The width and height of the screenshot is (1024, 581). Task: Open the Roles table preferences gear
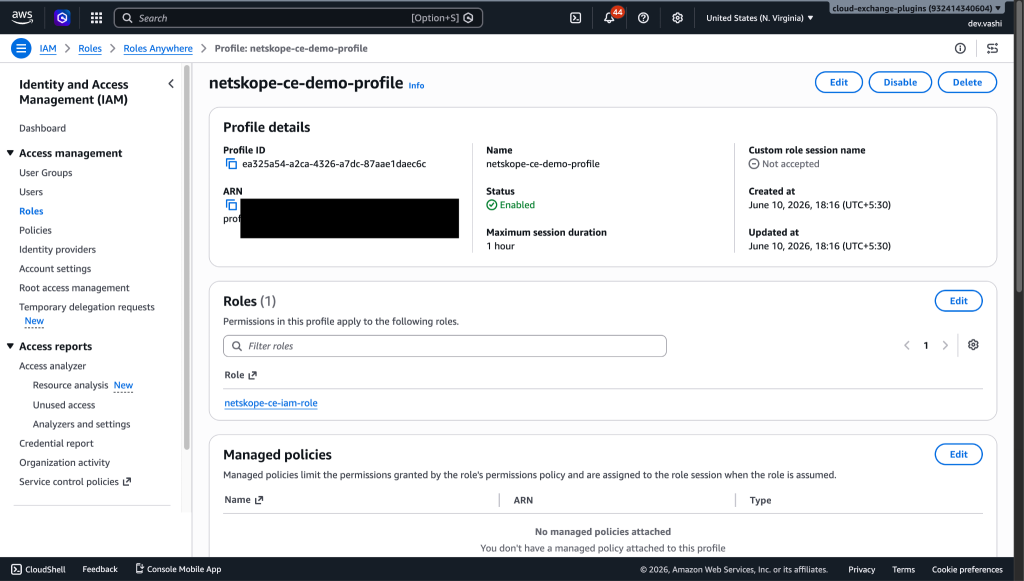pyautogui.click(x=973, y=345)
